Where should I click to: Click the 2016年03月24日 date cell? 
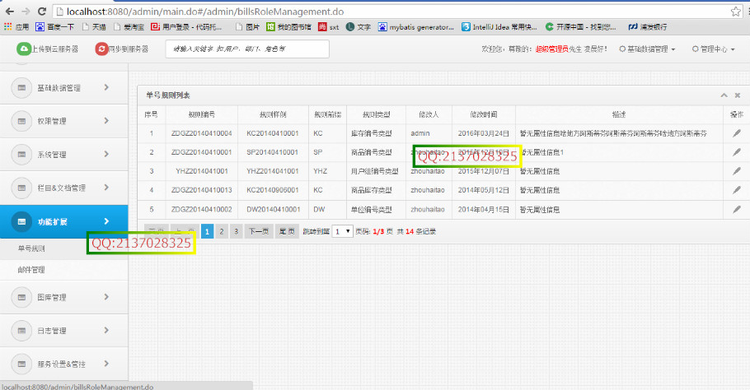[484, 134]
